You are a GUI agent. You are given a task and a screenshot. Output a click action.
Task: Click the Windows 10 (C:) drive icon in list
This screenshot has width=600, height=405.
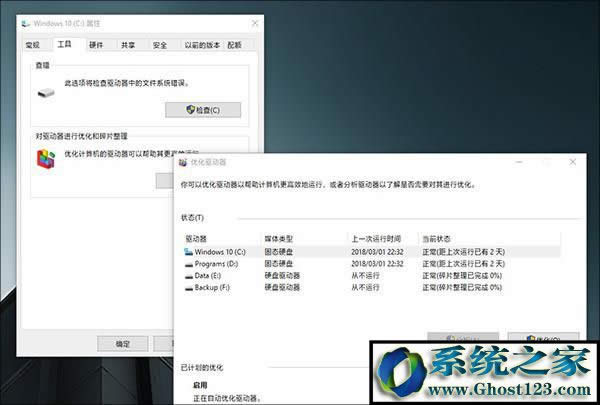[188, 251]
